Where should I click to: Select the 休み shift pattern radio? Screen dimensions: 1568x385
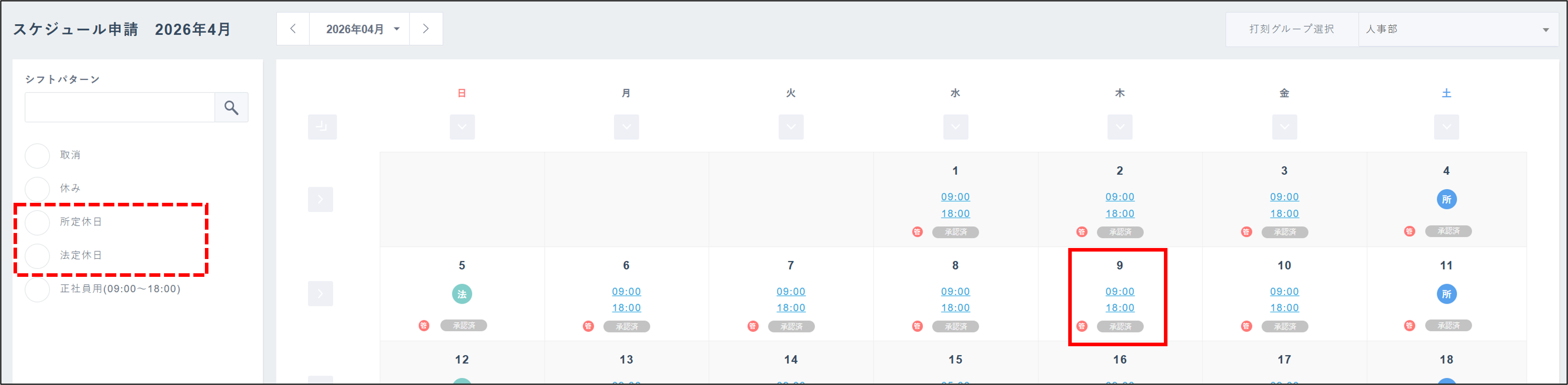[x=37, y=189]
